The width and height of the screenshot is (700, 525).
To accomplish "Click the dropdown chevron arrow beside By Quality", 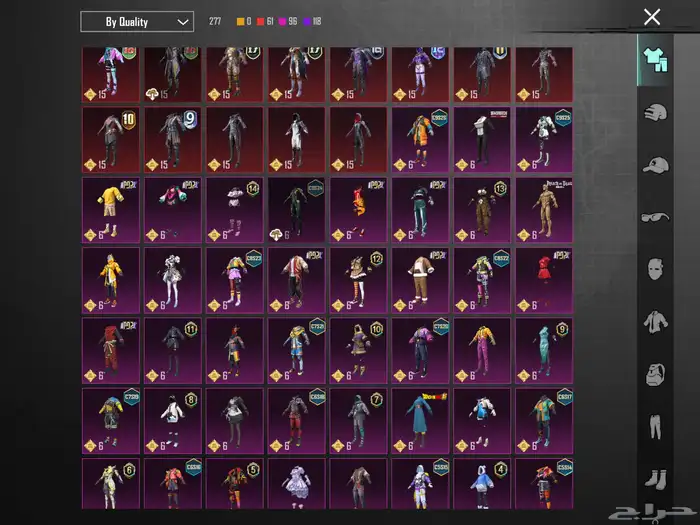I will [181, 21].
